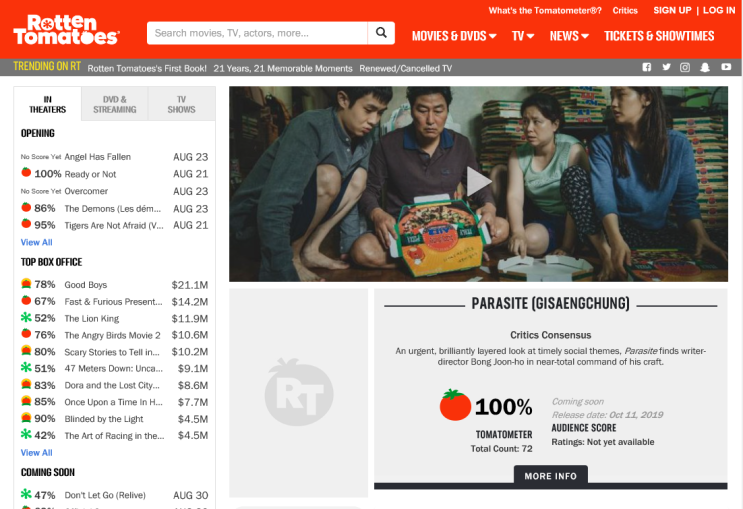
Task: Open Good Boys movie link
Action: pyautogui.click(x=86, y=285)
